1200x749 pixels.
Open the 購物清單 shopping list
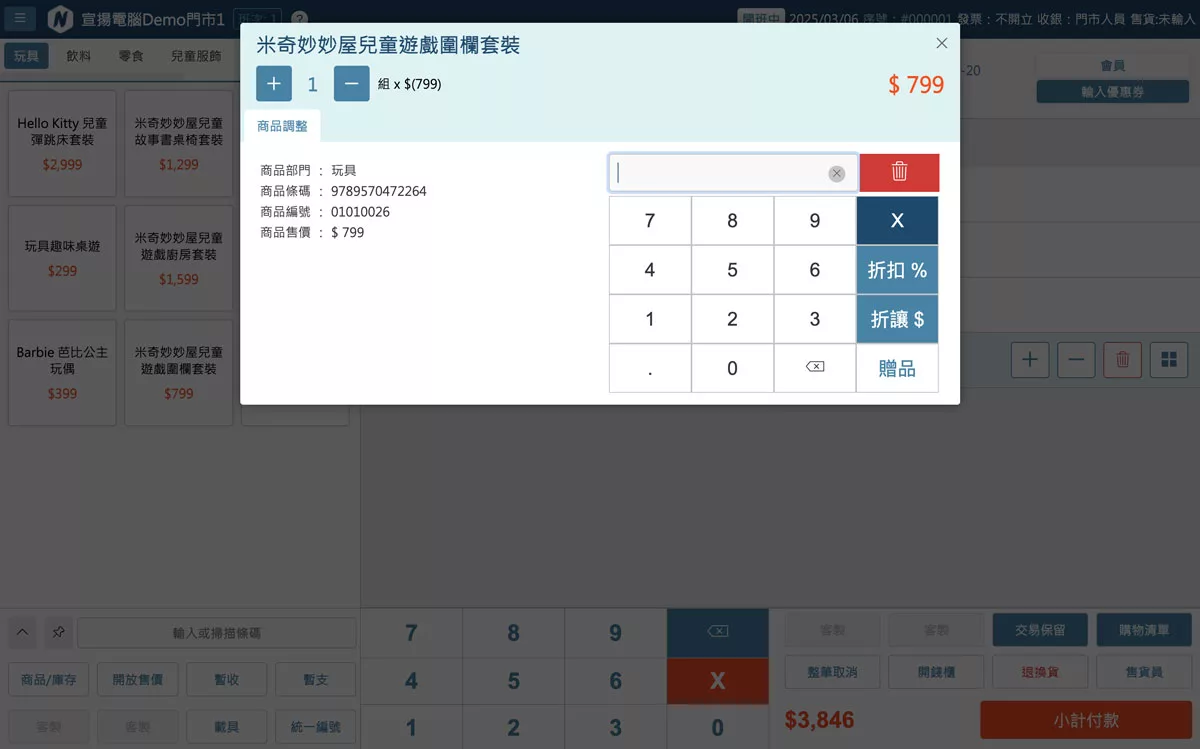coord(1145,630)
